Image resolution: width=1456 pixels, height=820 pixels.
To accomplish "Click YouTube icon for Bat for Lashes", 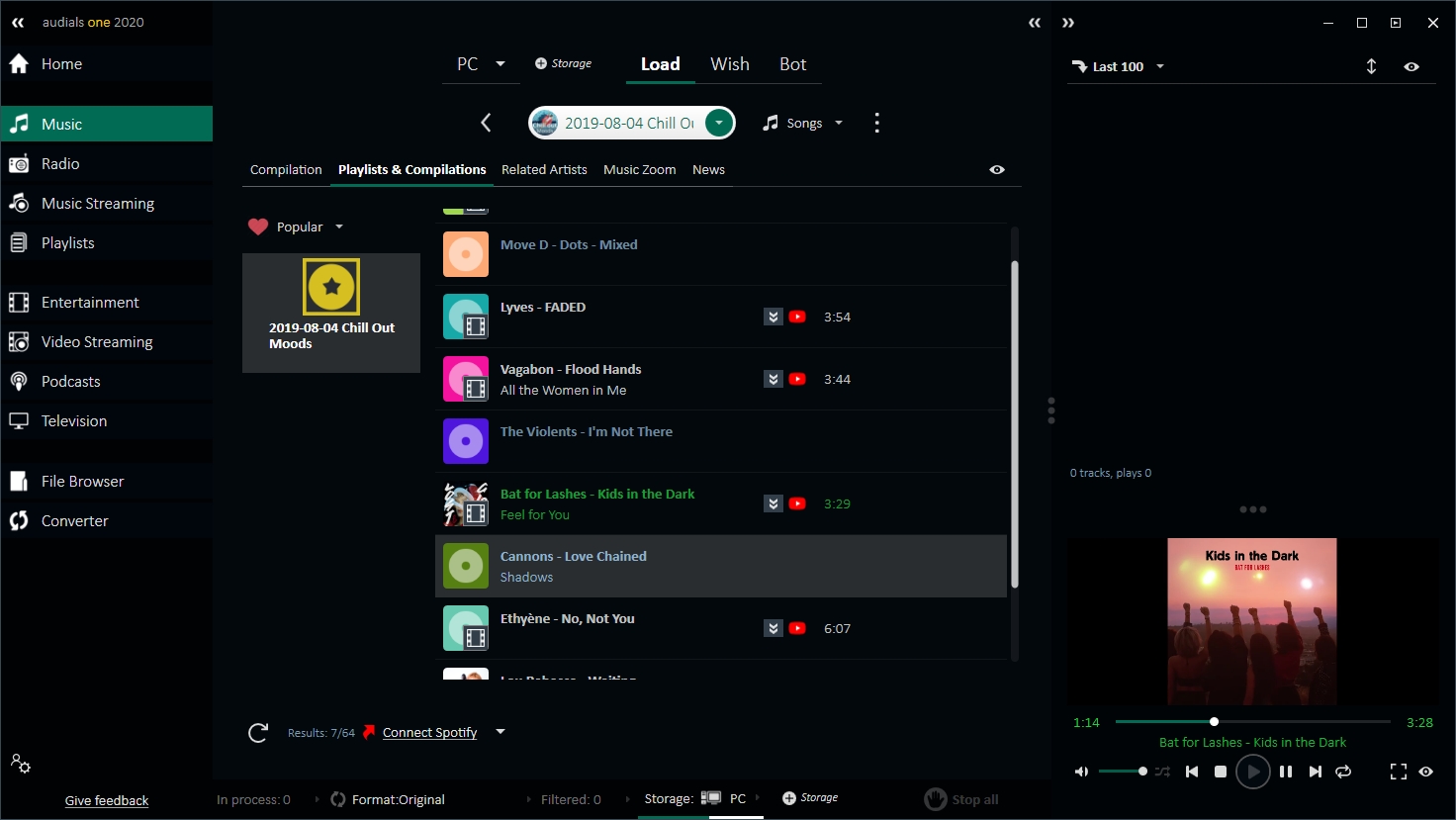I will [797, 503].
